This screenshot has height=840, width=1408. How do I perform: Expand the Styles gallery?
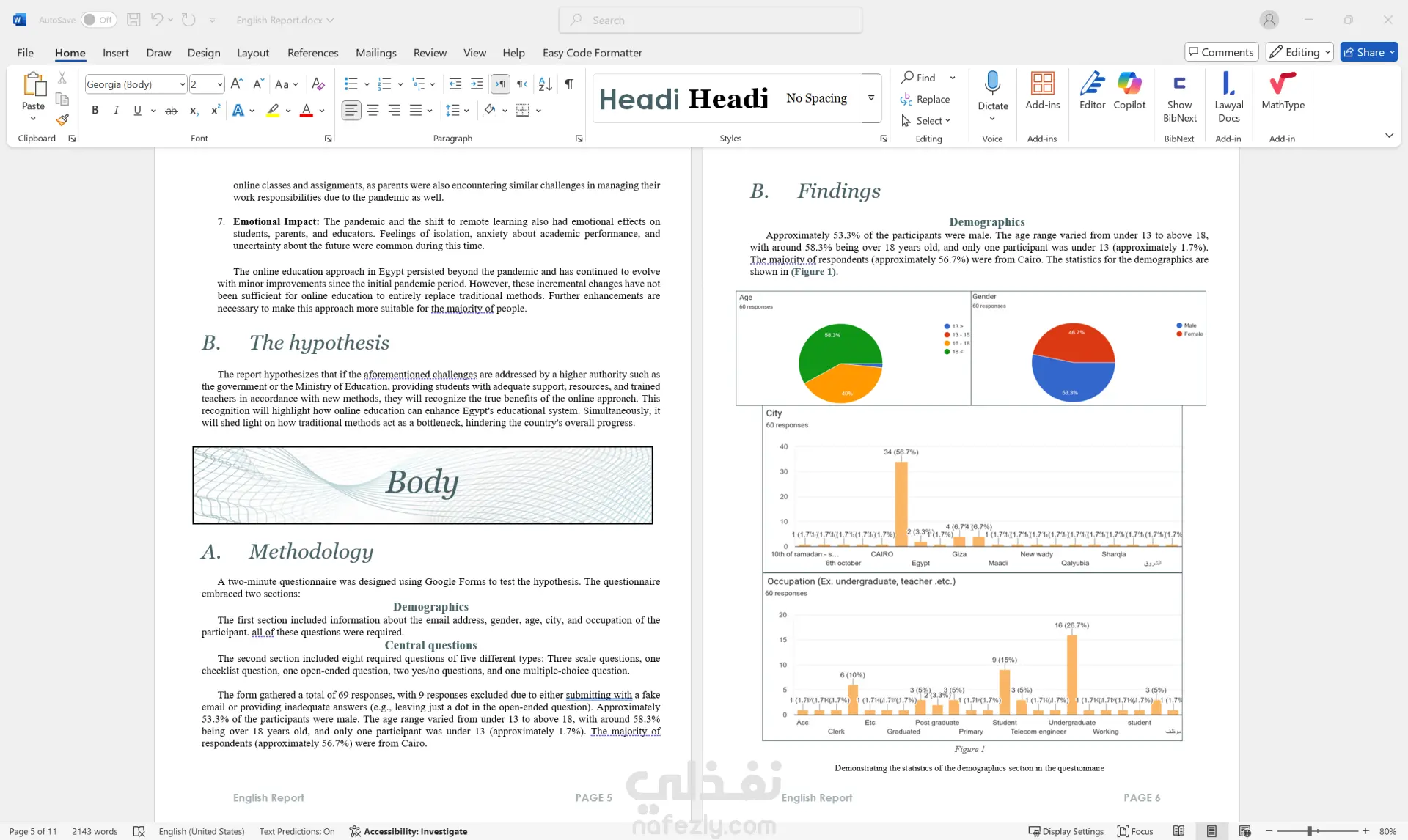[x=871, y=97]
